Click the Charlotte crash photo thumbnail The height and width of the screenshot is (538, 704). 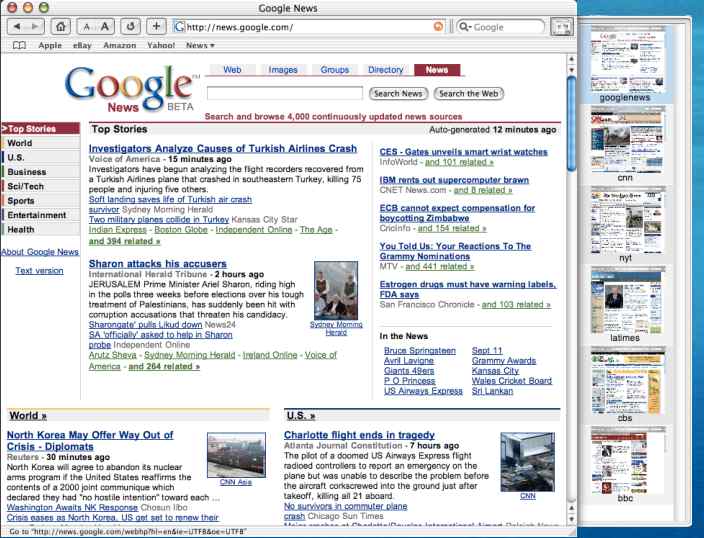point(528,462)
